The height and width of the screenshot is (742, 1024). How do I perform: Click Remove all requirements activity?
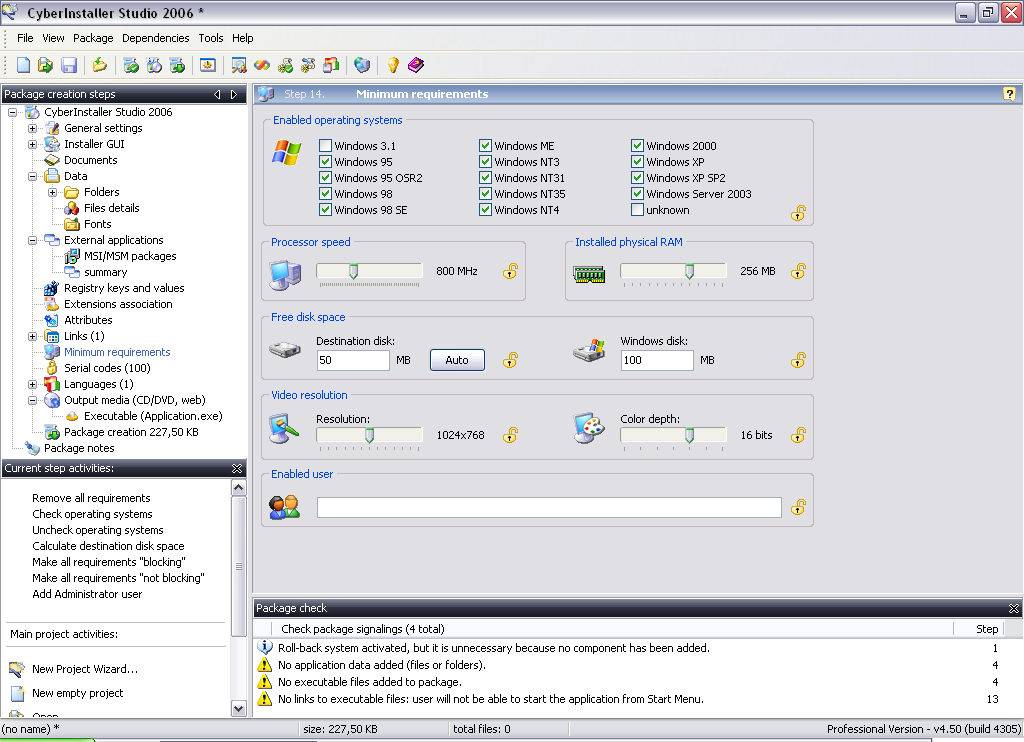point(91,498)
